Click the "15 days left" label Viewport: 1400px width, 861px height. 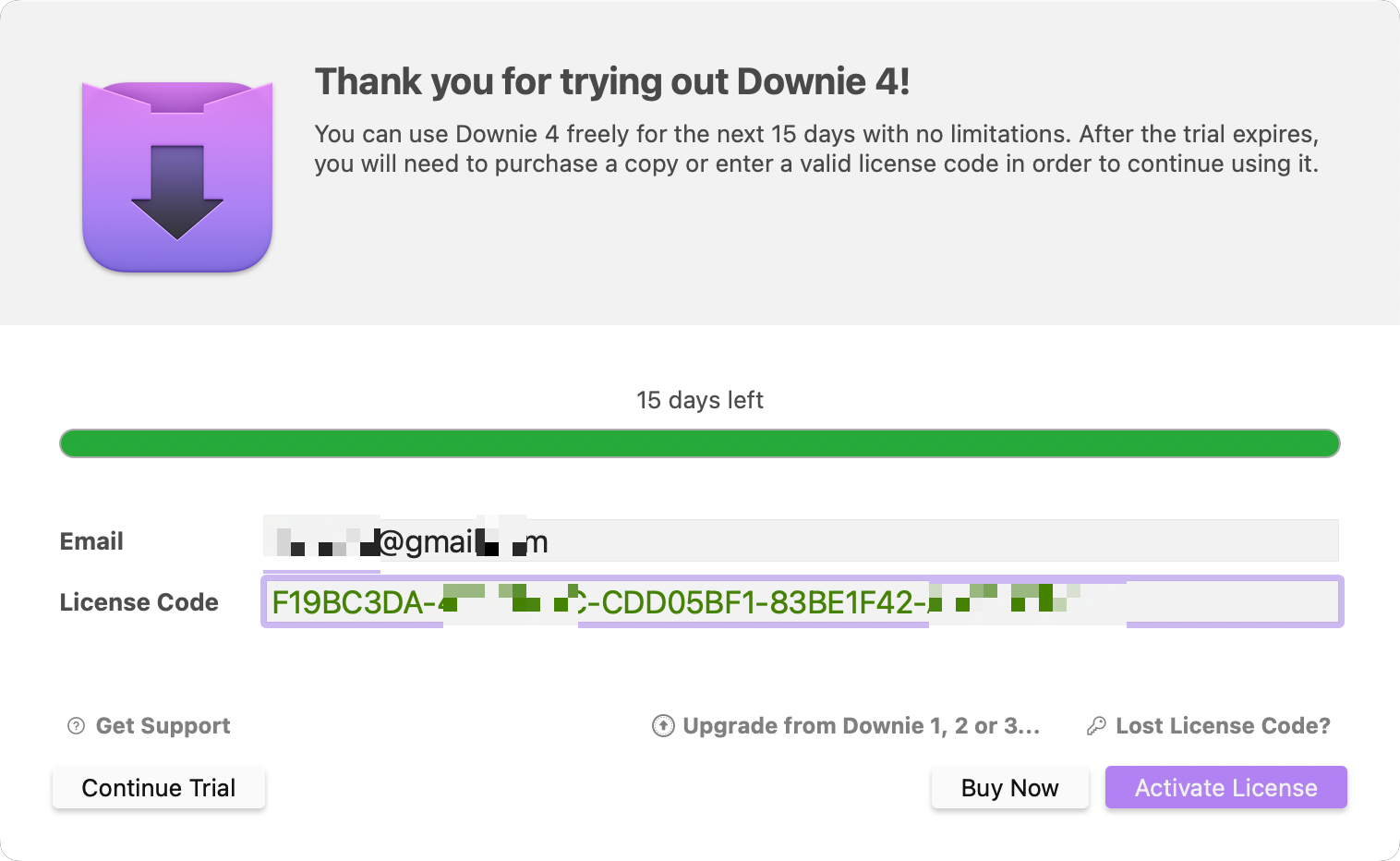[x=699, y=400]
